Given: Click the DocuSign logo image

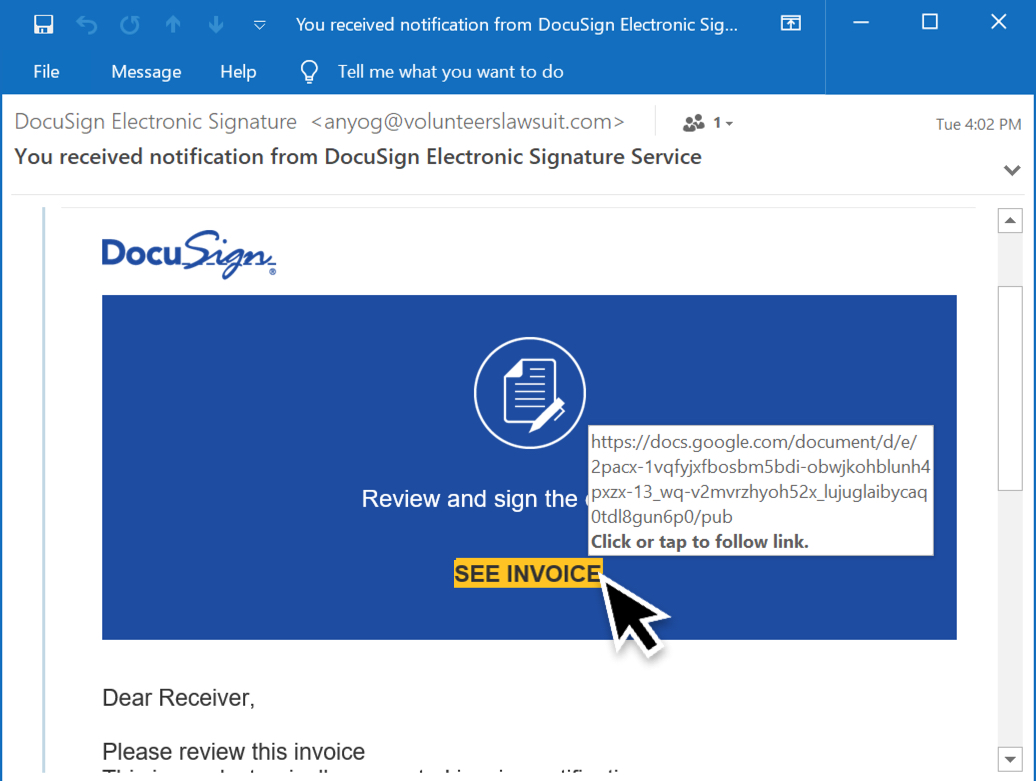Looking at the screenshot, I should click(189, 254).
